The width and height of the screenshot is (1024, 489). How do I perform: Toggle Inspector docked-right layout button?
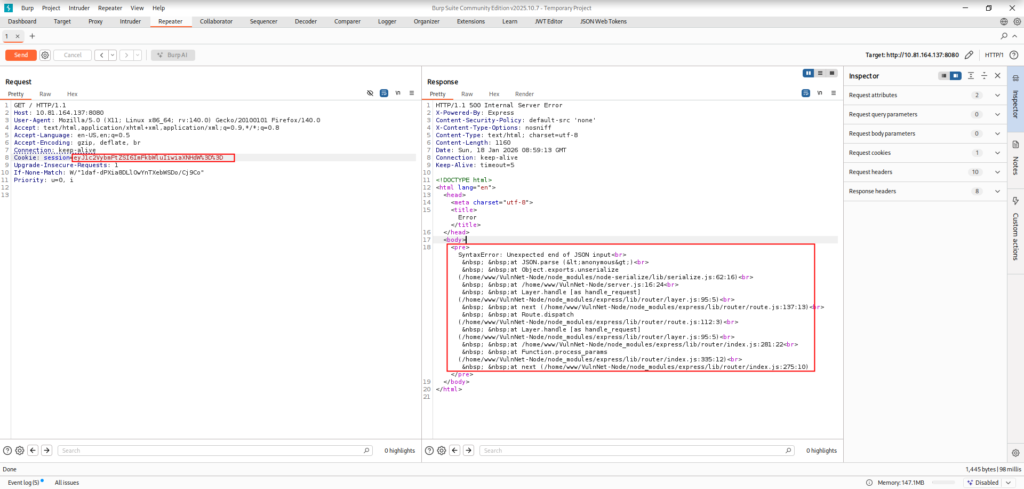[x=955, y=76]
